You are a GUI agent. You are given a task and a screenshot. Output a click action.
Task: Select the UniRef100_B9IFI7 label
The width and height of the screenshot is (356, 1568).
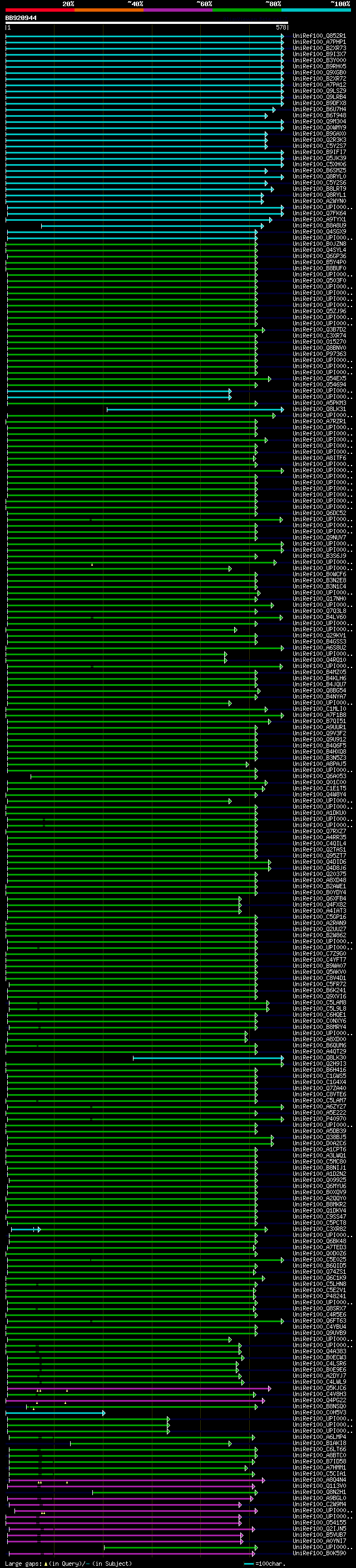pyautogui.click(x=319, y=152)
